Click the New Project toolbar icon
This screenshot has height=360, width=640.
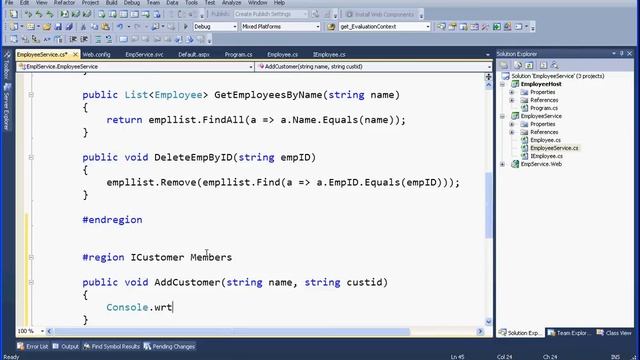(x=14, y=27)
